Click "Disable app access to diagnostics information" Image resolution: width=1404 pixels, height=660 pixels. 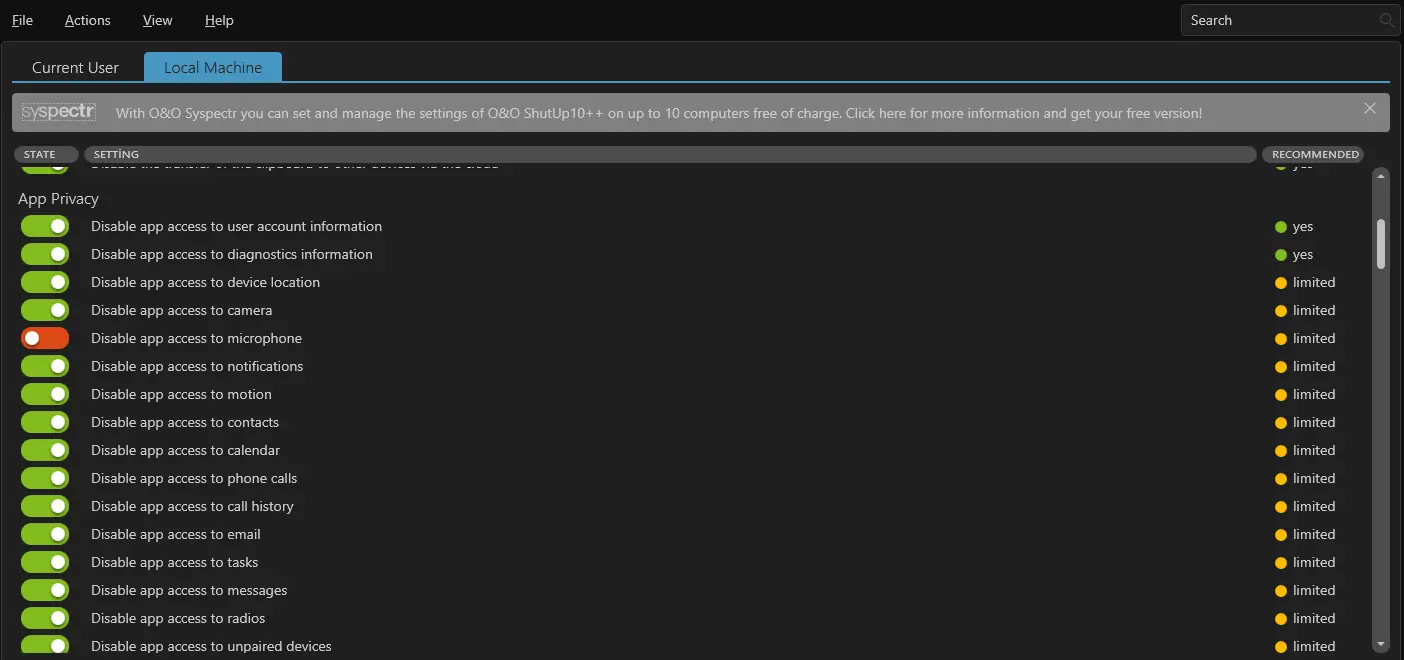232,254
